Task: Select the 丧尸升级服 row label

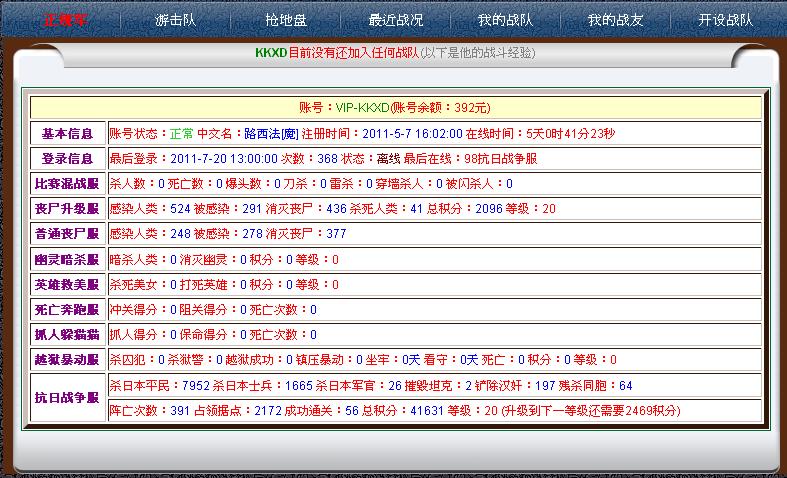Action: (67, 209)
